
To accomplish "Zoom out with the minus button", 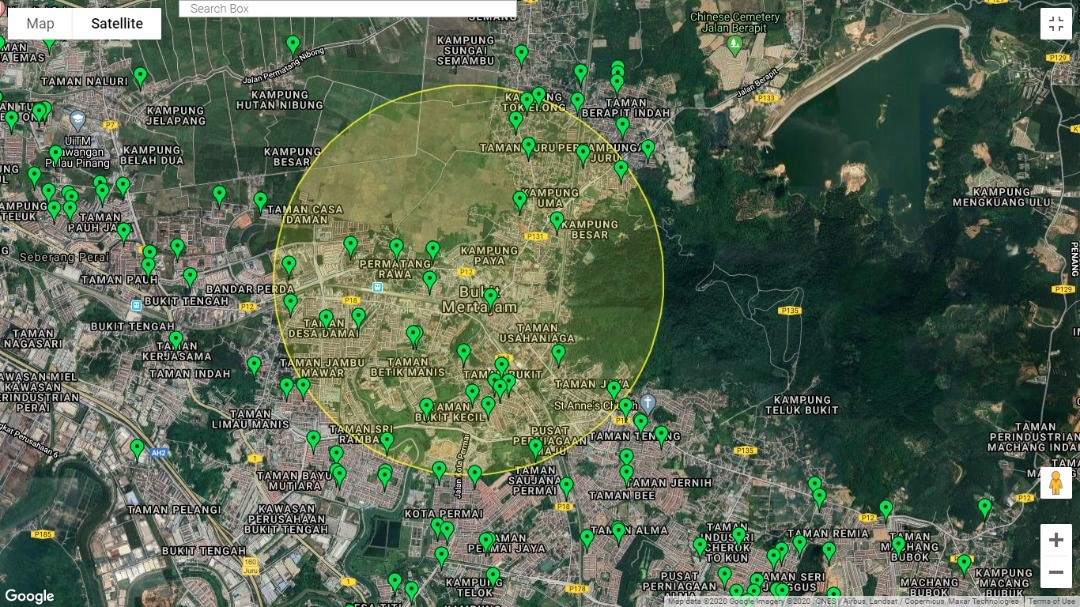I will [x=1055, y=572].
